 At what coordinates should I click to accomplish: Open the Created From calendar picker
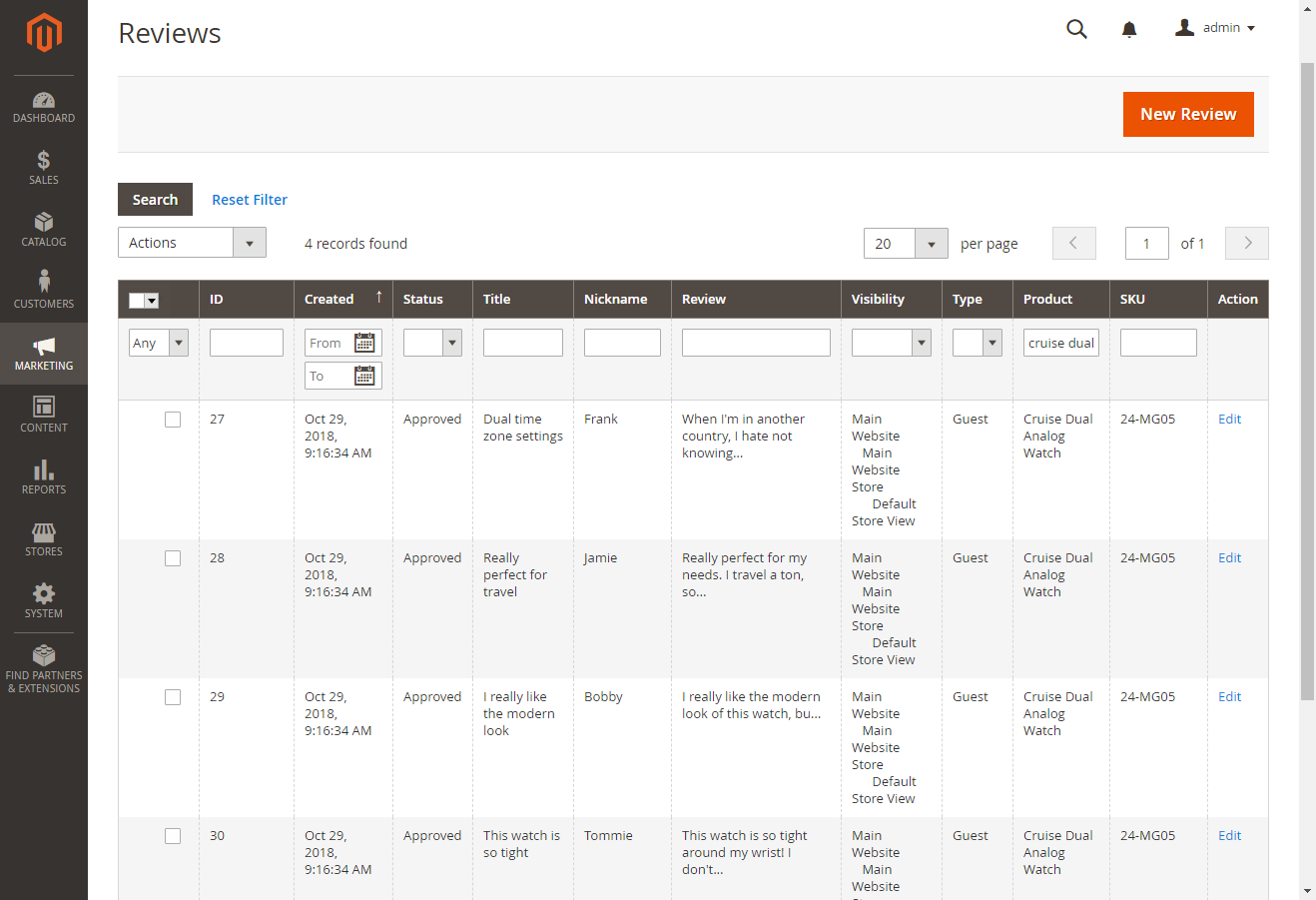(x=364, y=343)
